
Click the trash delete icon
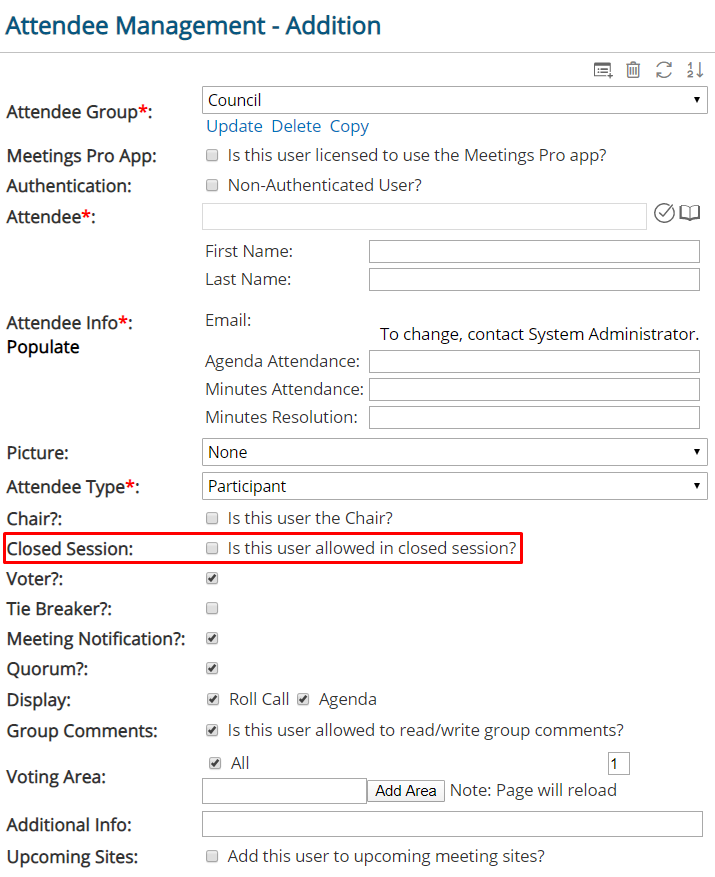(633, 70)
